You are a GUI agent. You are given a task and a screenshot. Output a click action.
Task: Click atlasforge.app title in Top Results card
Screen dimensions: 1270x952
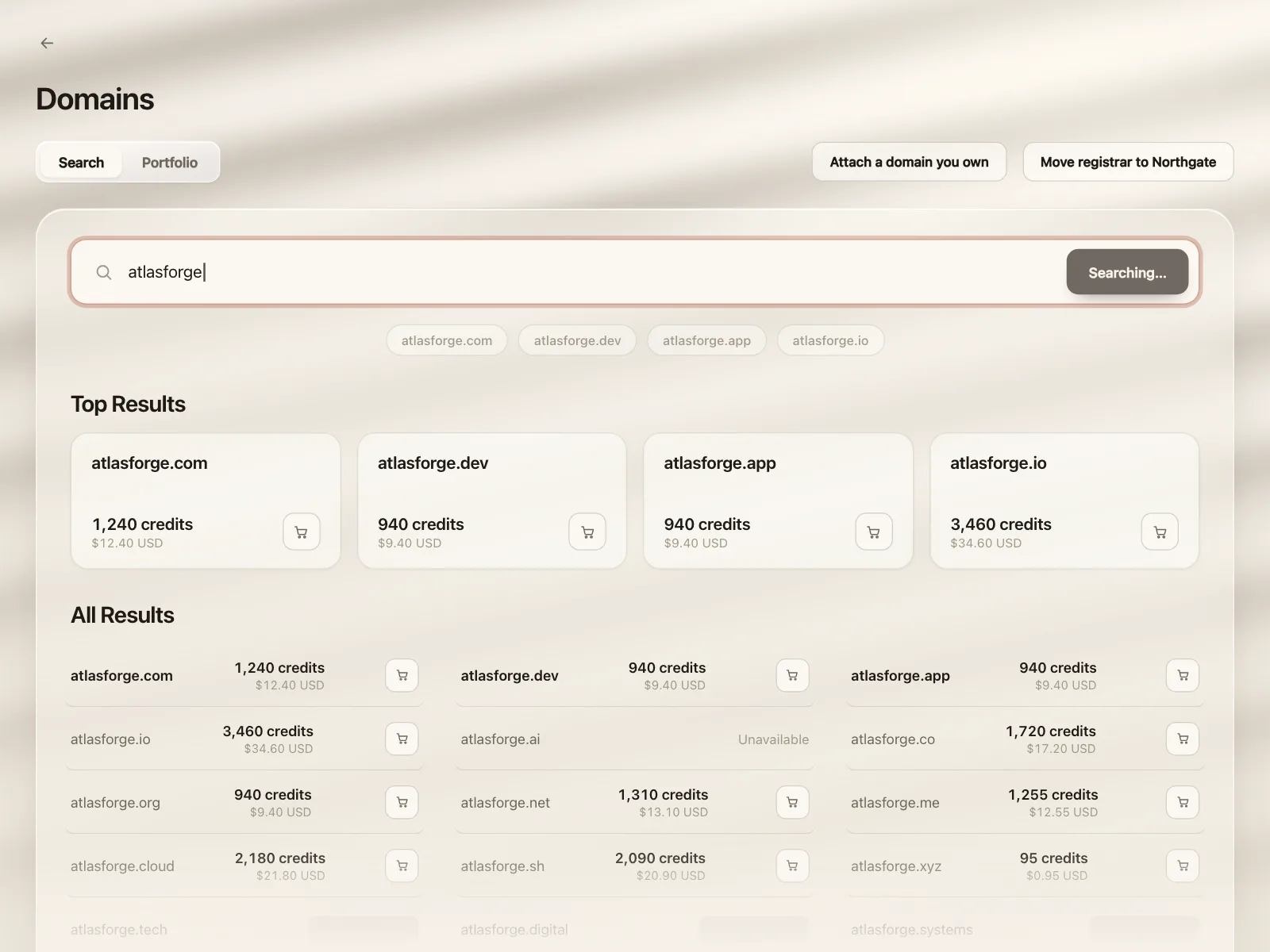pos(720,463)
